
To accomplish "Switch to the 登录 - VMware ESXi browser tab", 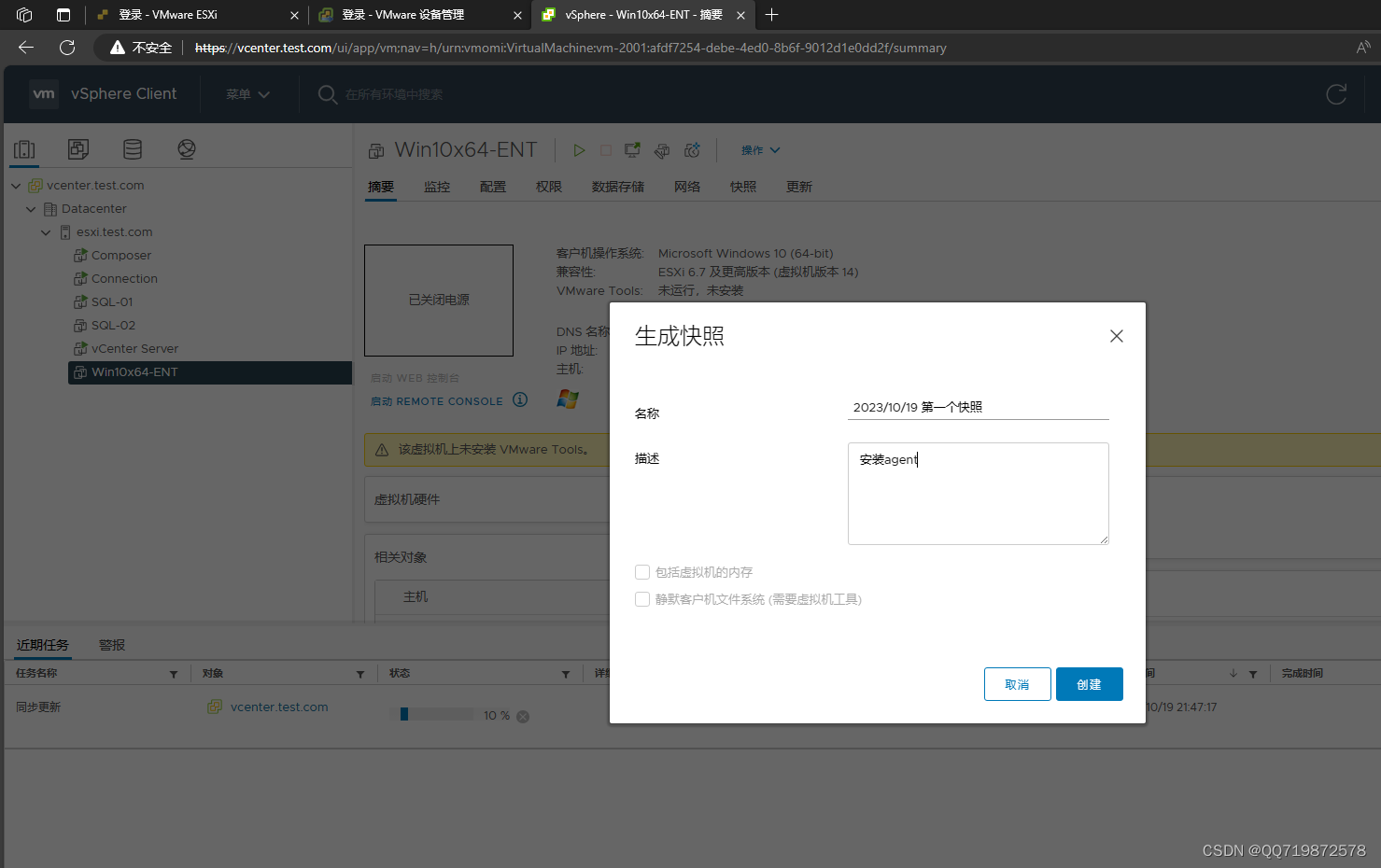I will pos(196,15).
